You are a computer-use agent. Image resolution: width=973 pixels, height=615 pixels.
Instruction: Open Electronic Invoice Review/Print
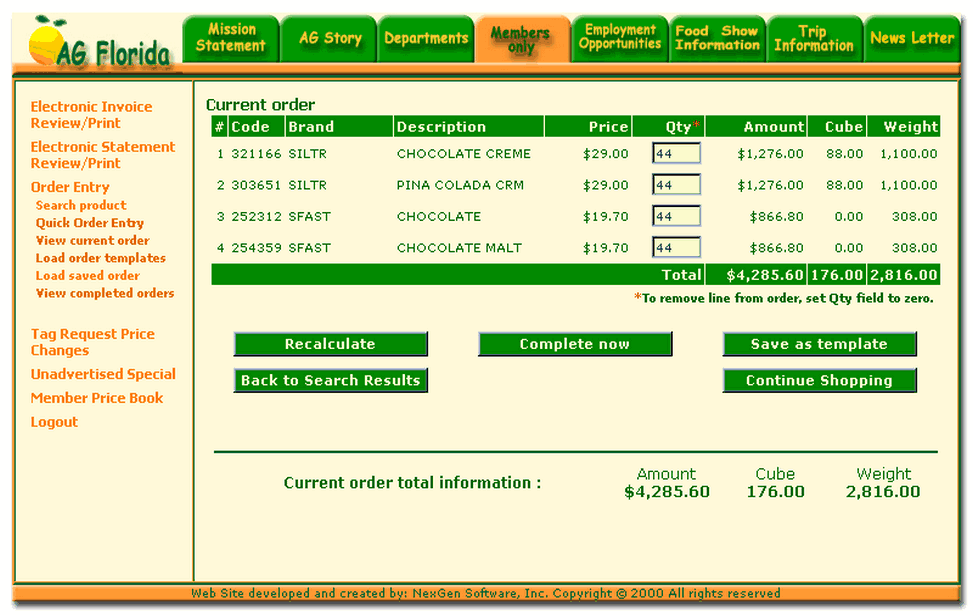91,114
